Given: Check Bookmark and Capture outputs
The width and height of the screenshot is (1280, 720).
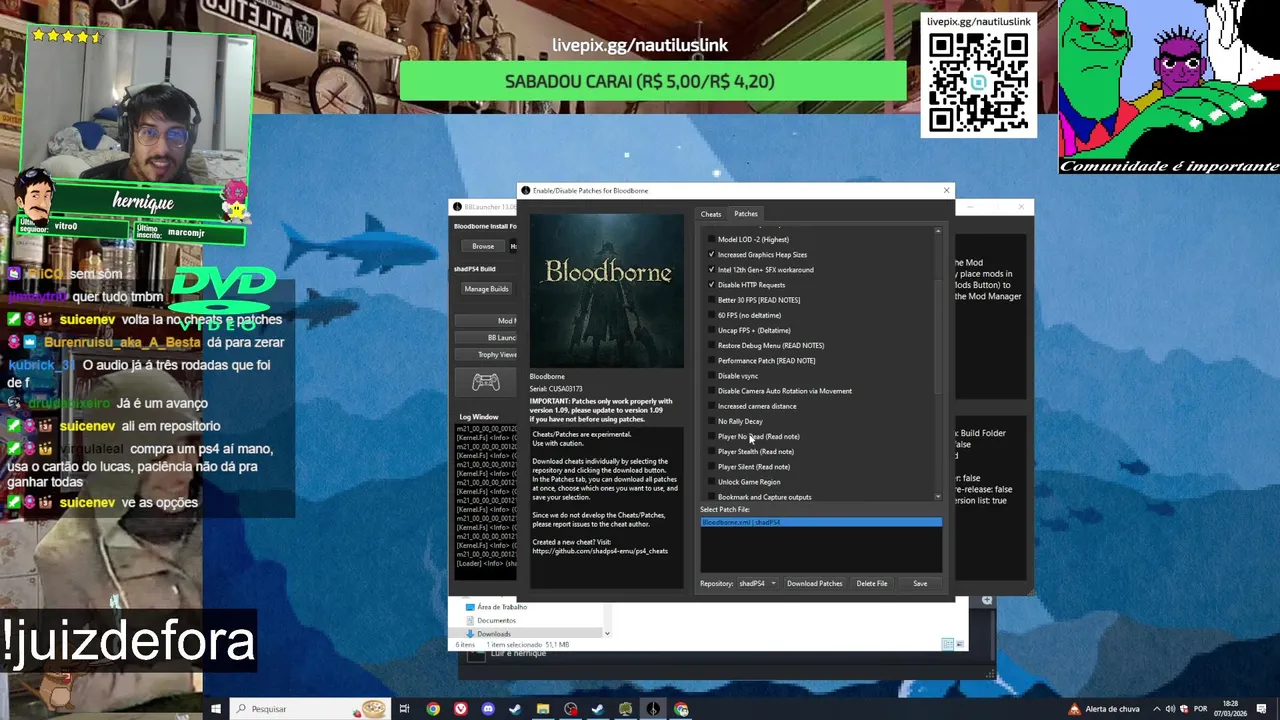Looking at the screenshot, I should click(x=712, y=497).
